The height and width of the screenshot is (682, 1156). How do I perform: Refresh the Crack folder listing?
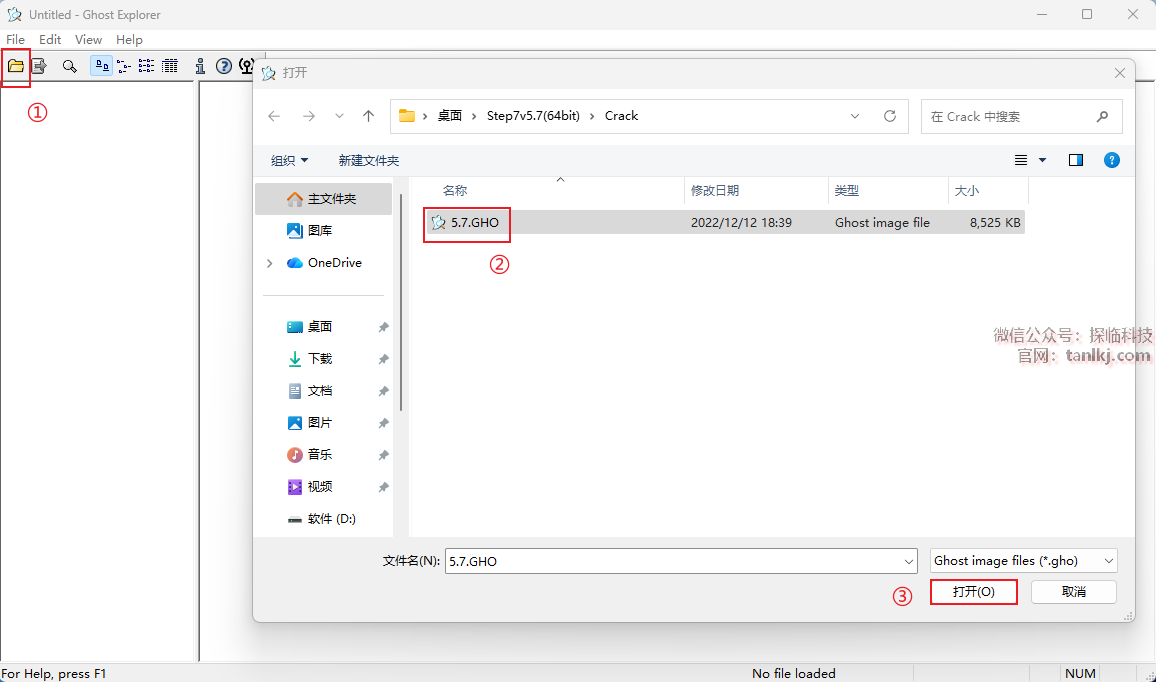890,116
